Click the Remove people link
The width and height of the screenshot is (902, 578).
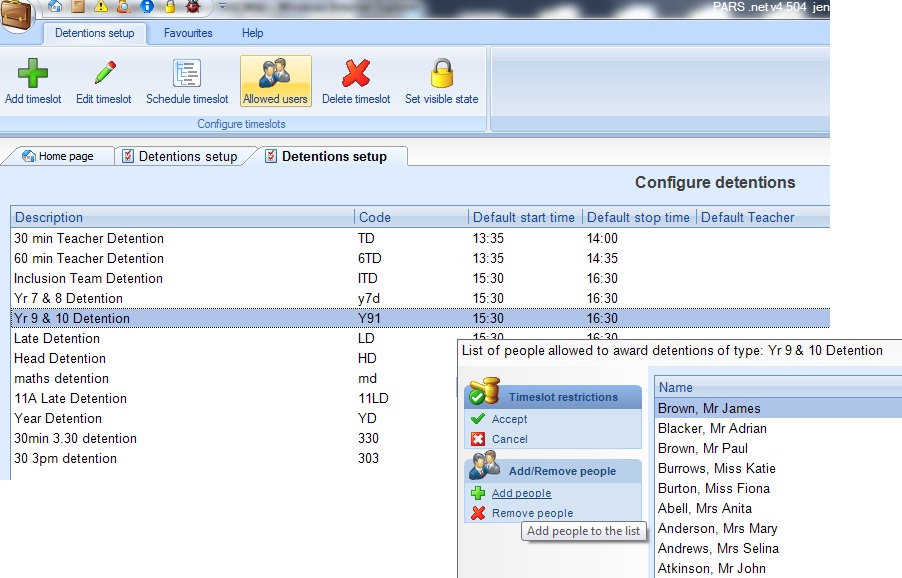pyautogui.click(x=532, y=513)
